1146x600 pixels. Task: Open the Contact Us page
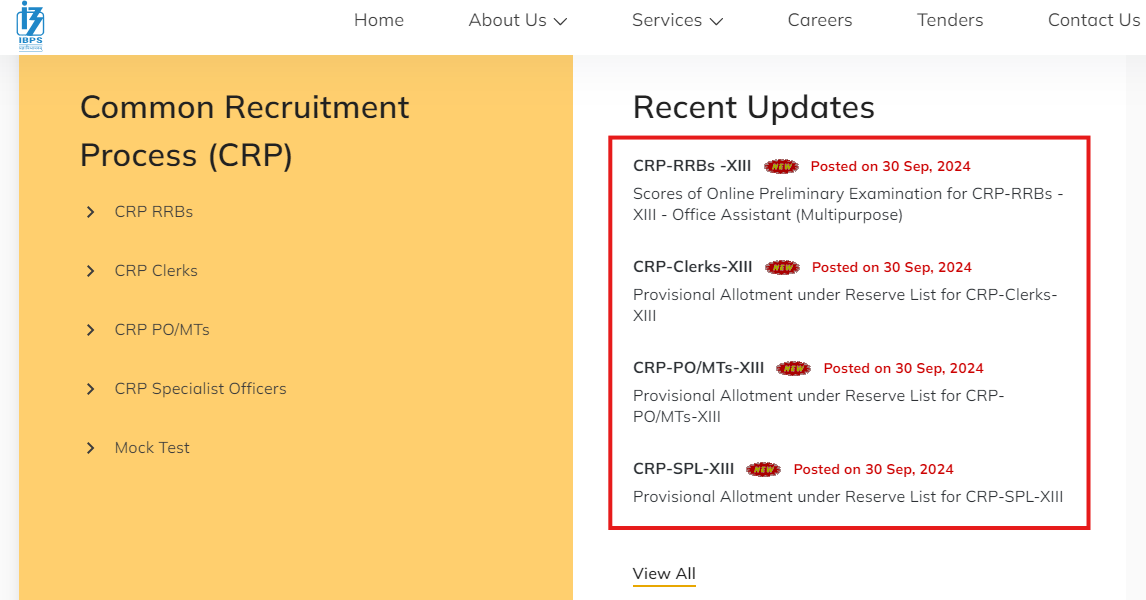pyautogui.click(x=1093, y=19)
